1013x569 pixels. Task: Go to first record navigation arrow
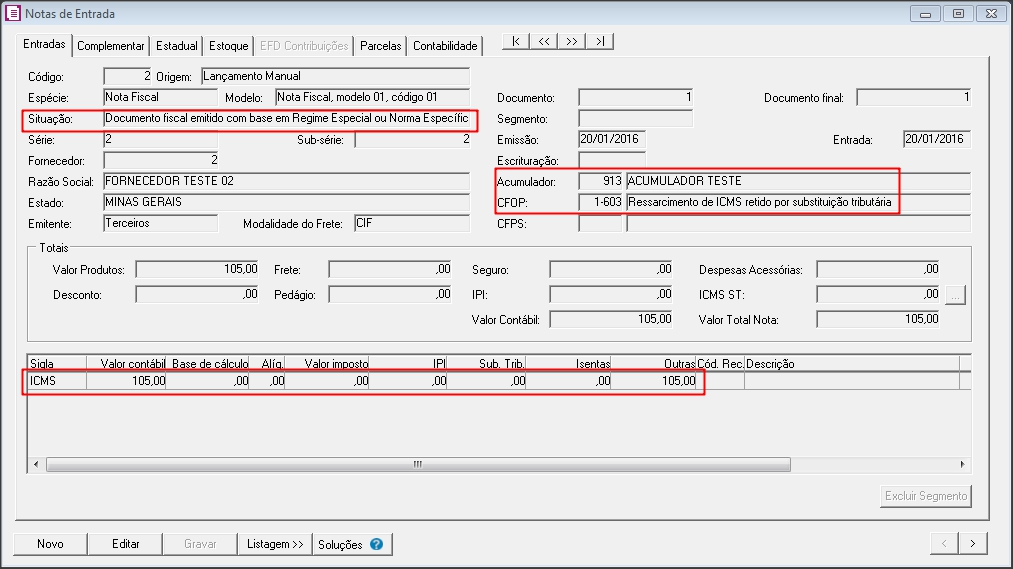[x=516, y=42]
